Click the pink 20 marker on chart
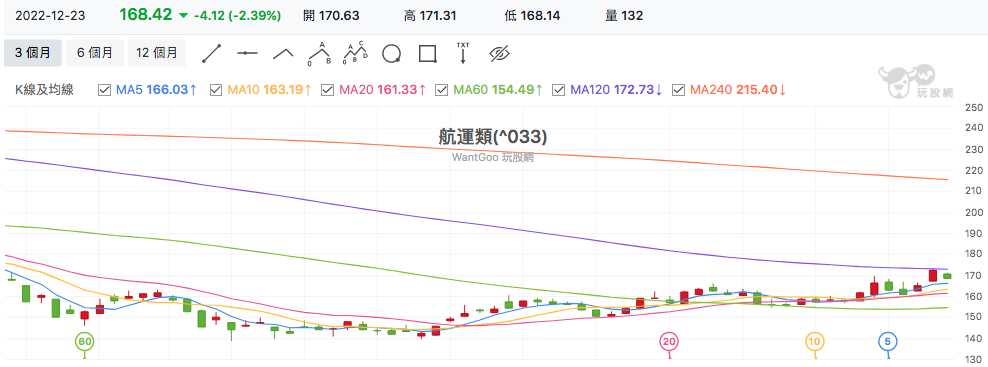The width and height of the screenshot is (988, 367). tap(669, 342)
